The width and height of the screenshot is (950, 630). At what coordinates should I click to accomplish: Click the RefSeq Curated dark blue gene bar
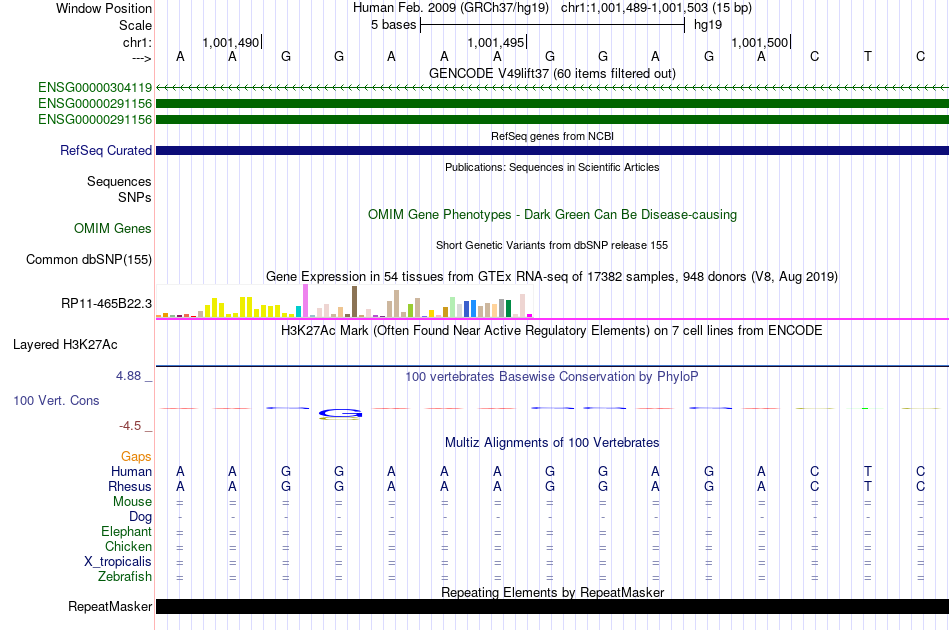[x=552, y=150]
